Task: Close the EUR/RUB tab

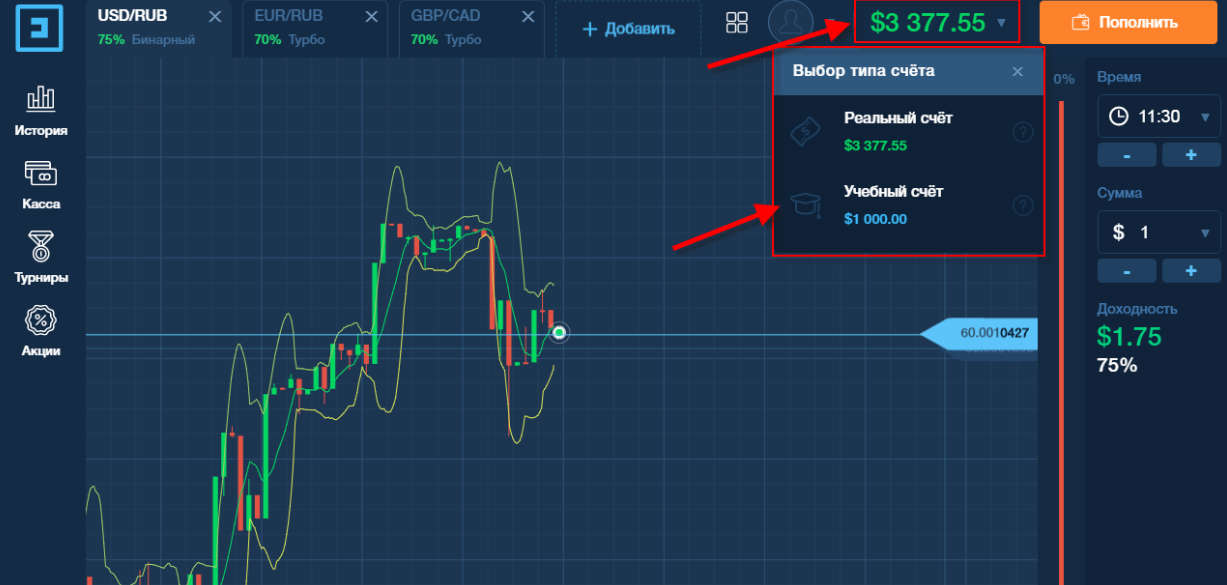Action: 372,17
